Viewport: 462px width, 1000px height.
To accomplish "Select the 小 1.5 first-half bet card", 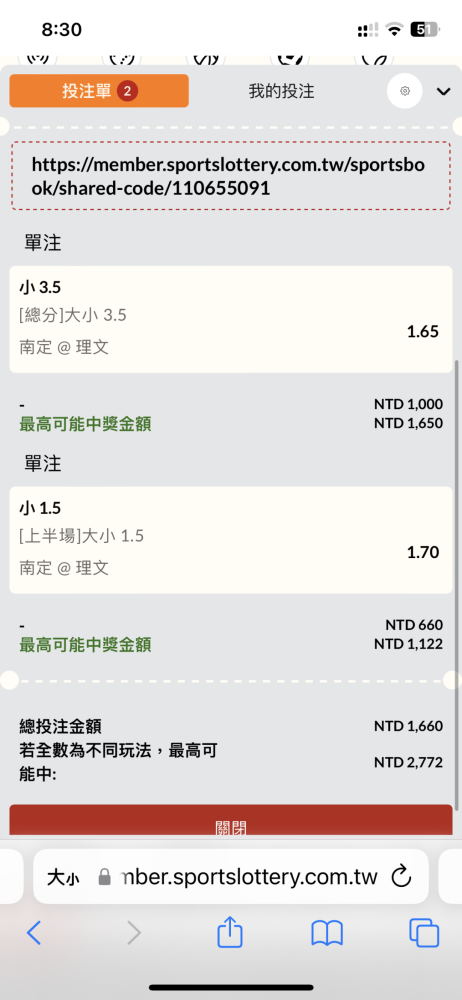I will (x=230, y=540).
